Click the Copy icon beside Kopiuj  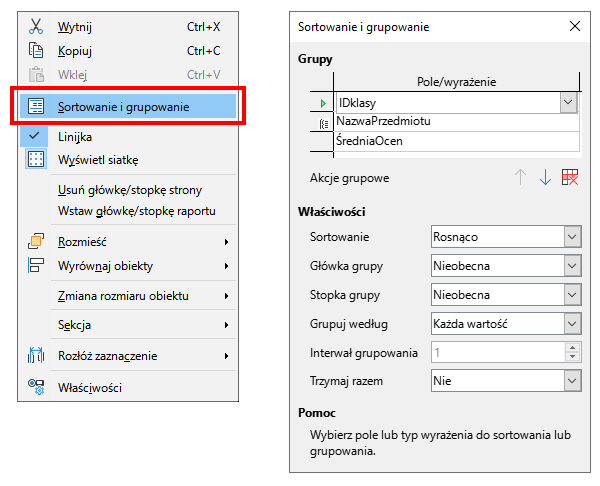pos(36,51)
